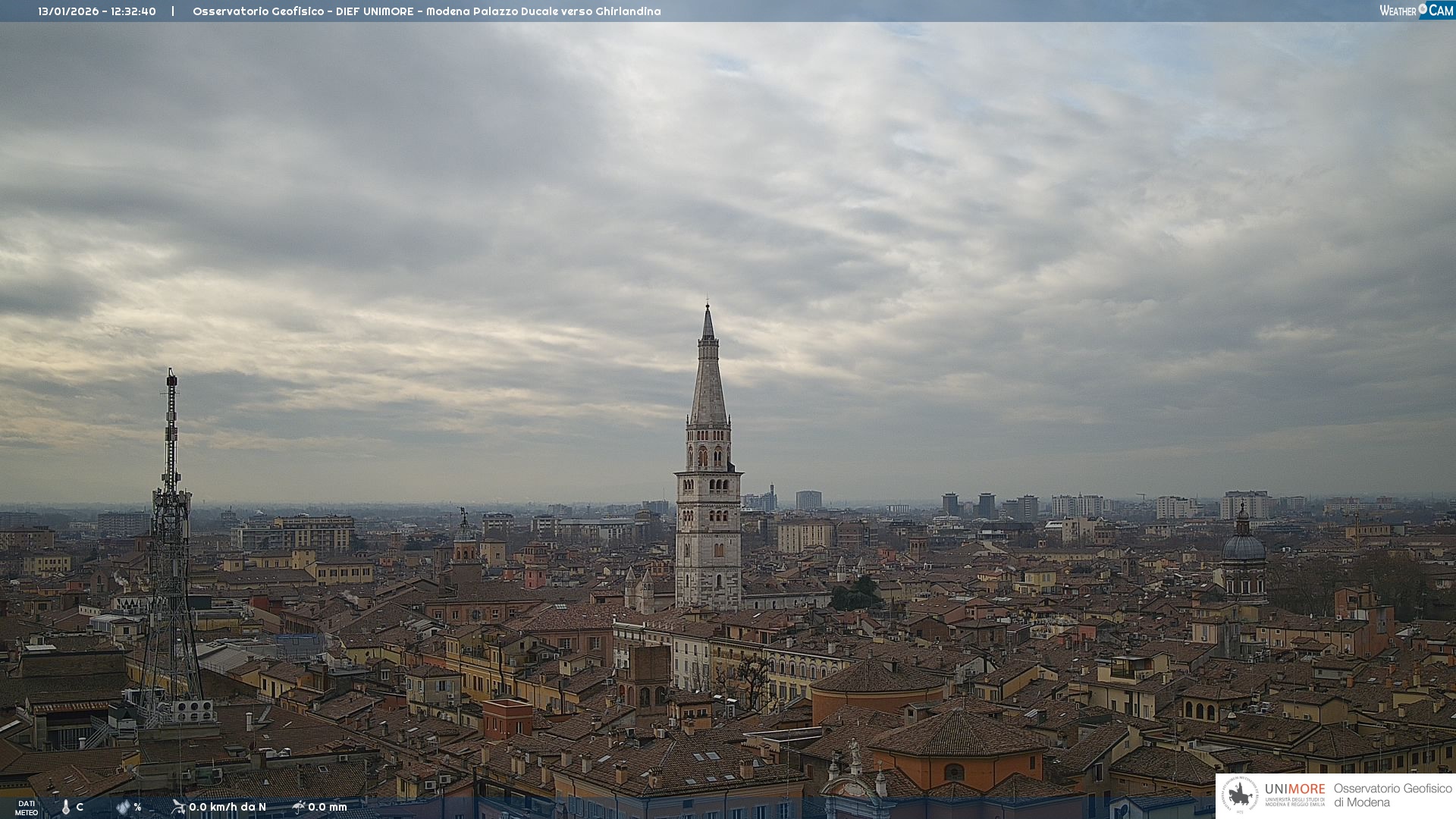Select the 12:32:40 time stamp
1456x819 pixels.
[x=133, y=11]
